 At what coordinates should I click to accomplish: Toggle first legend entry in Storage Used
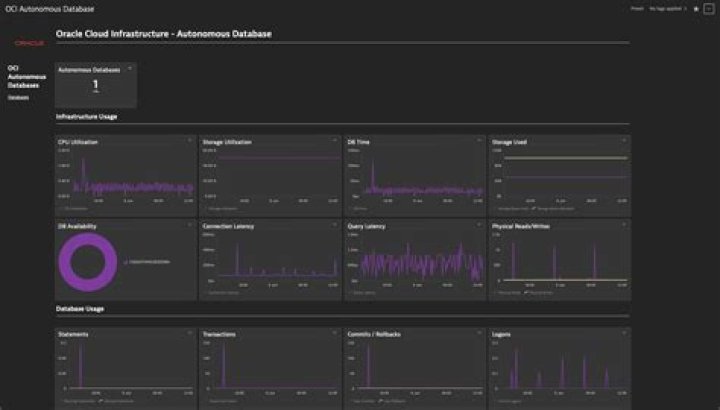click(511, 209)
